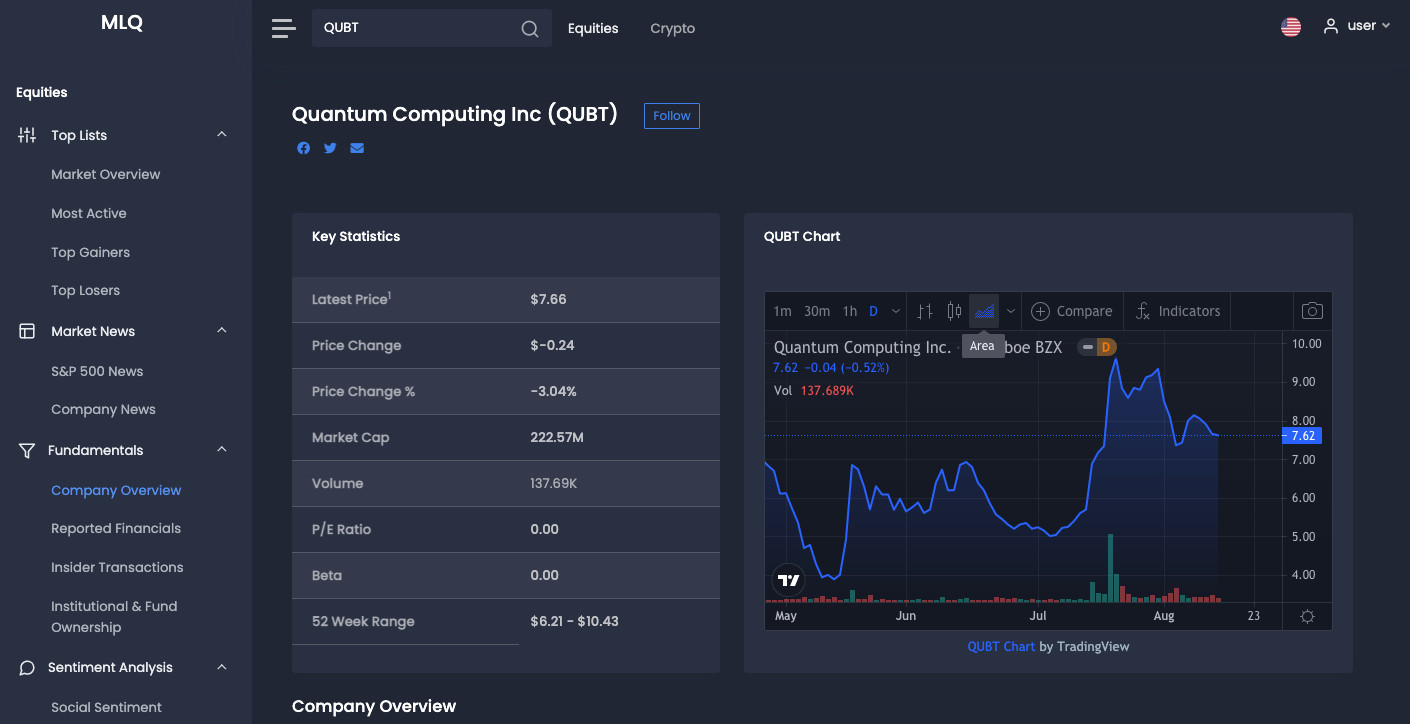Select the 1h chart interval
The image size is (1410, 724).
(850, 311)
